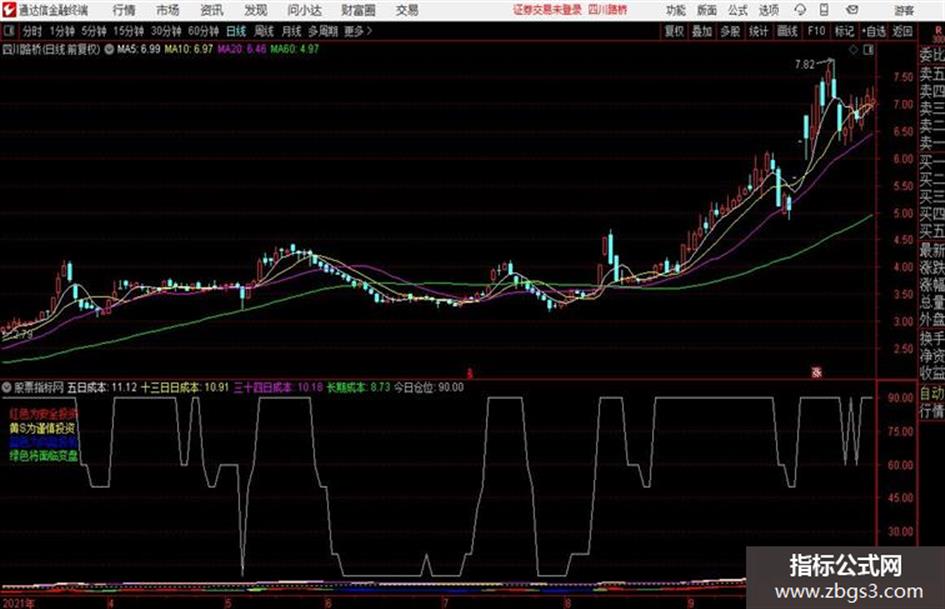Open the 资讯 menu

[212, 10]
